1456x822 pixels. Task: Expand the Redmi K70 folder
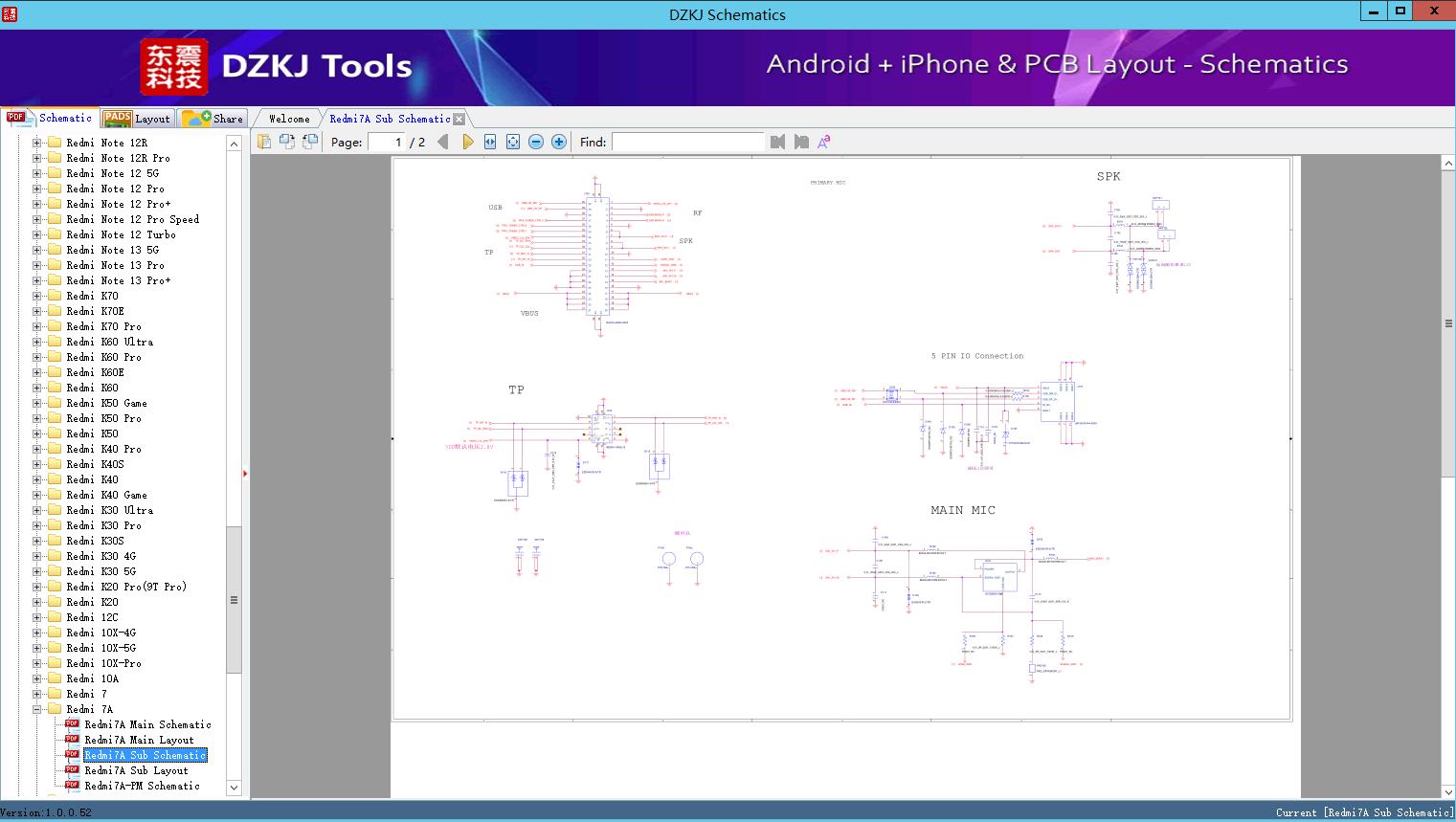pyautogui.click(x=35, y=296)
